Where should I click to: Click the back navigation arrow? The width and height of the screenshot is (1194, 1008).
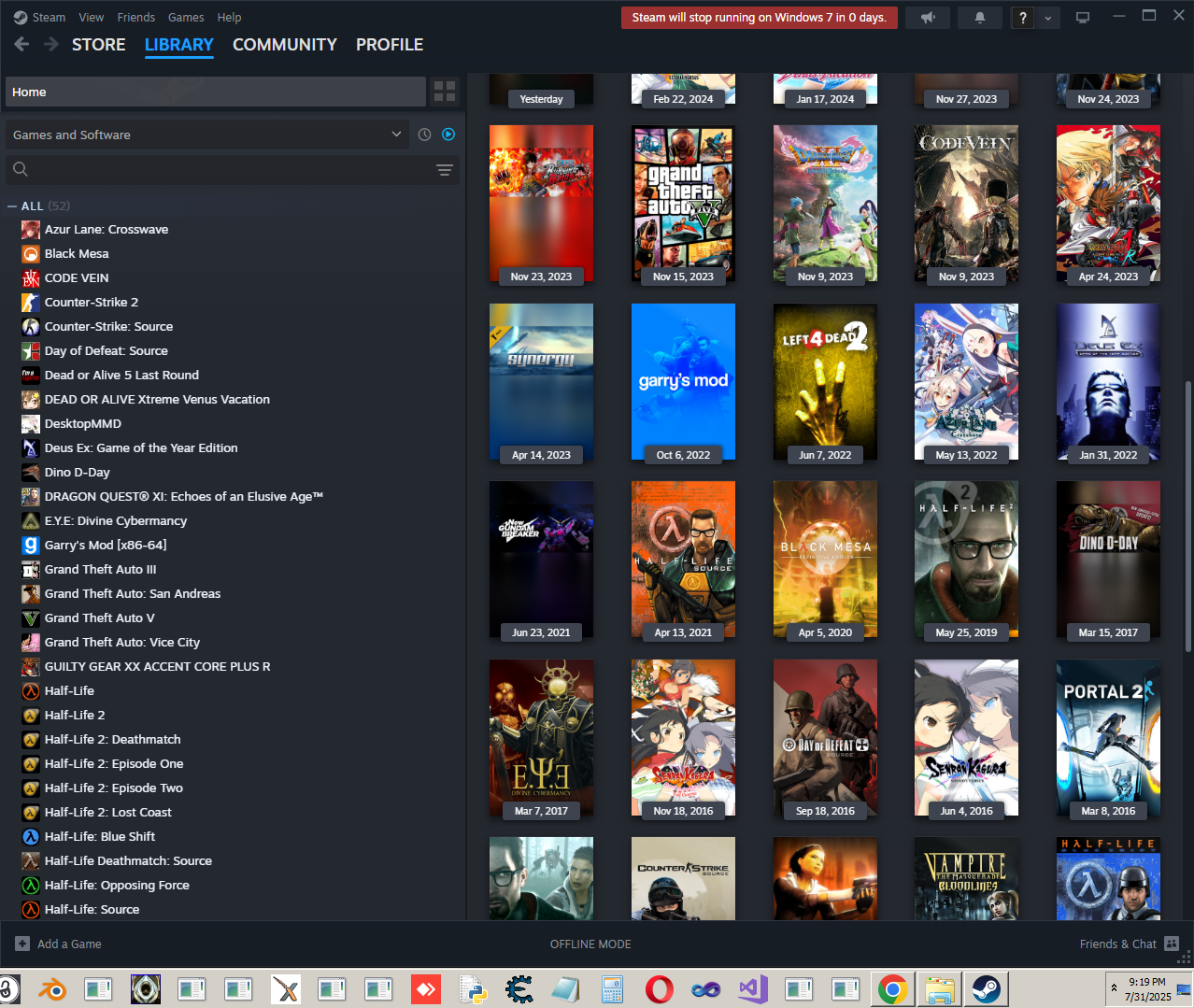click(x=21, y=44)
